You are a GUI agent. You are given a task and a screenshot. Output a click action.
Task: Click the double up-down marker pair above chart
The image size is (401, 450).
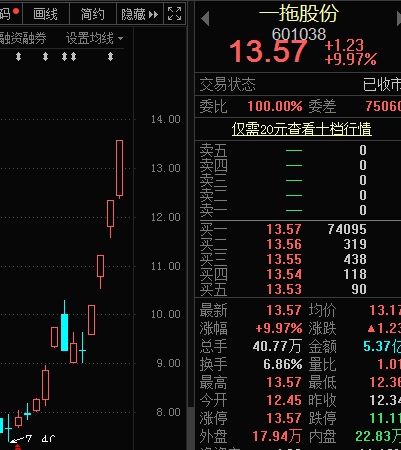pyautogui.click(x=69, y=57)
